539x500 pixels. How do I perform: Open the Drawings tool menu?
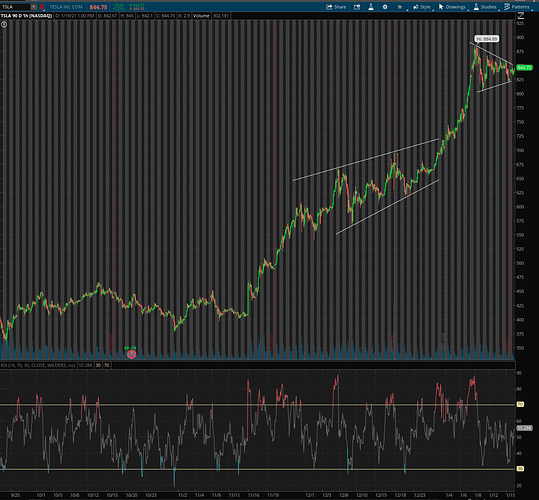(452, 7)
